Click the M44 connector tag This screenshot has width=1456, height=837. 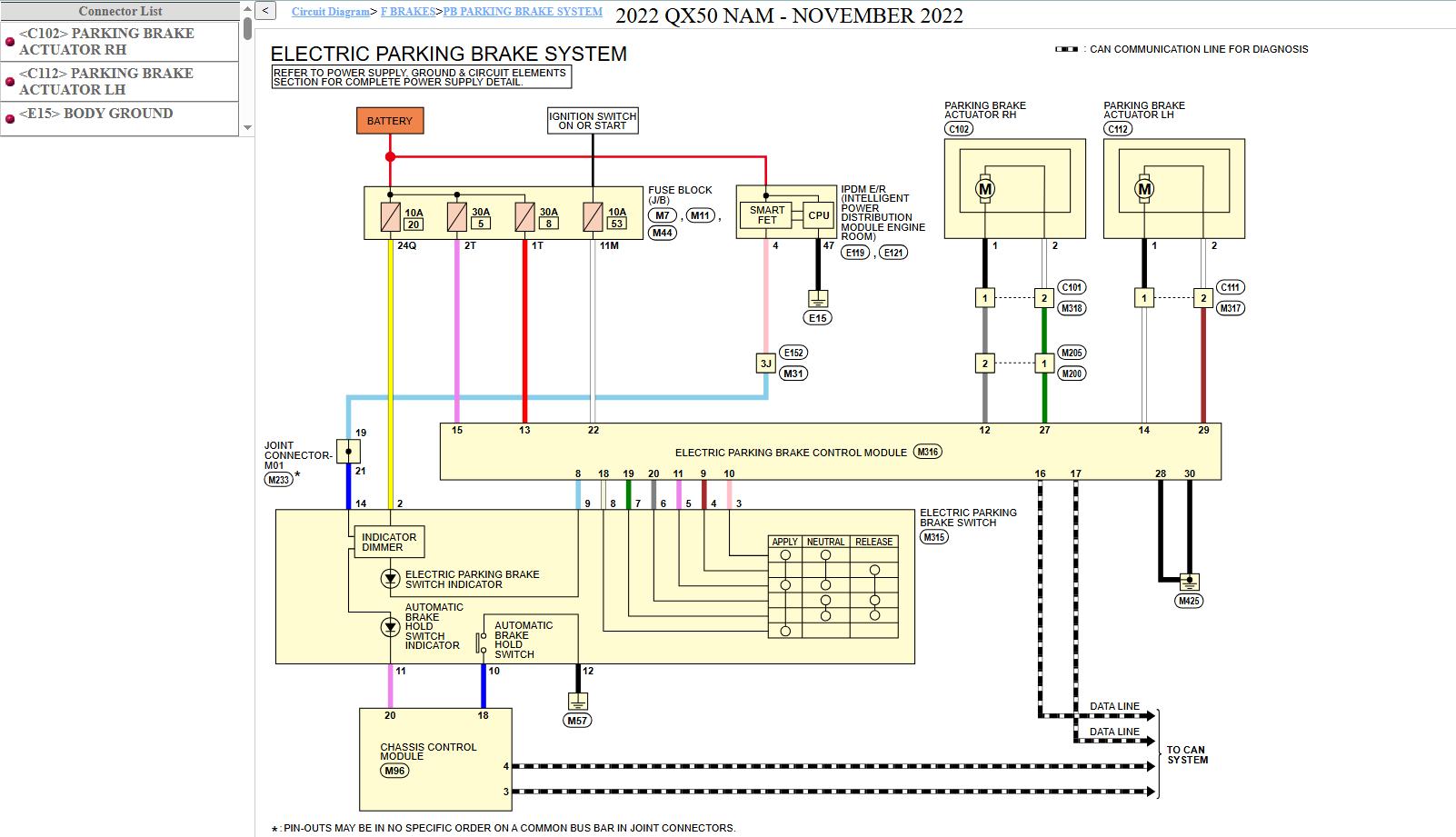click(663, 233)
